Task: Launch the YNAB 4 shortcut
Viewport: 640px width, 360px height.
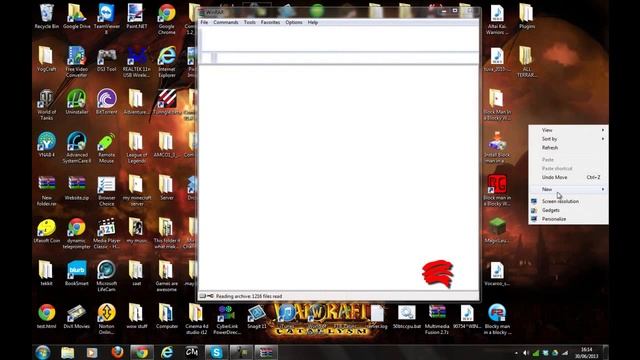Action: pyautogui.click(x=47, y=145)
